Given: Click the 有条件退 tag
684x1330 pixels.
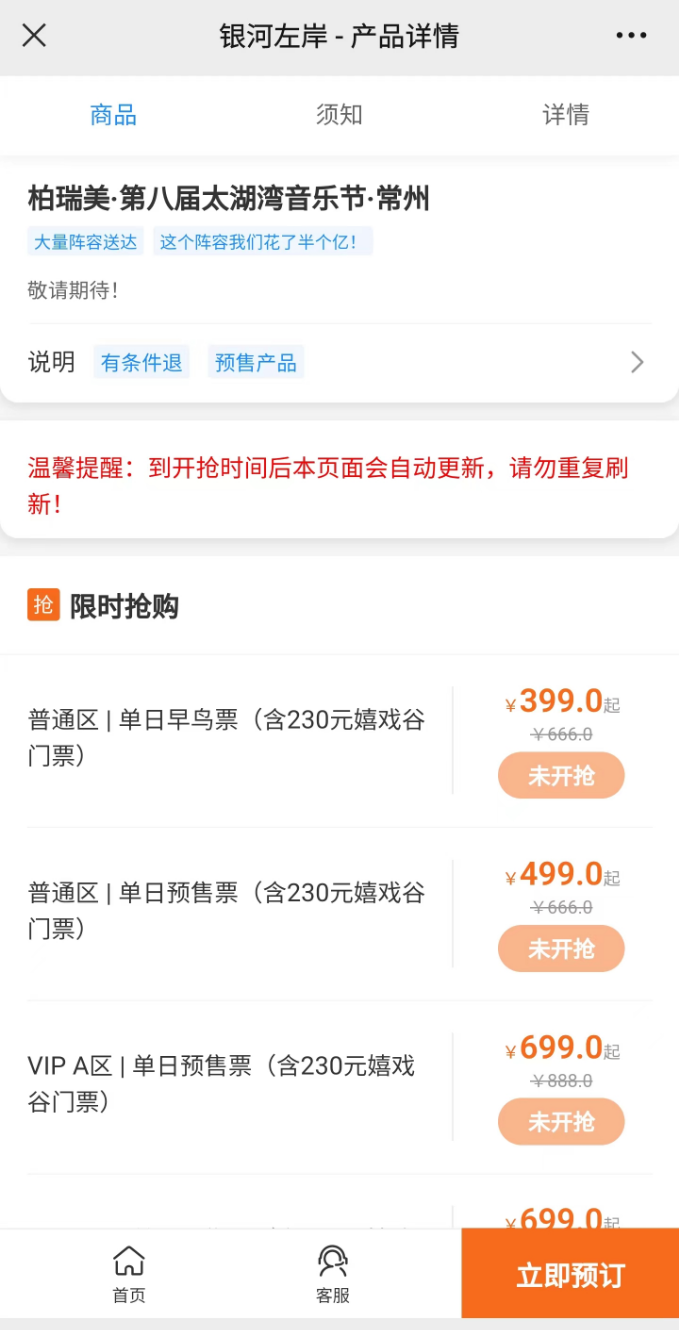Looking at the screenshot, I should pyautogui.click(x=141, y=362).
